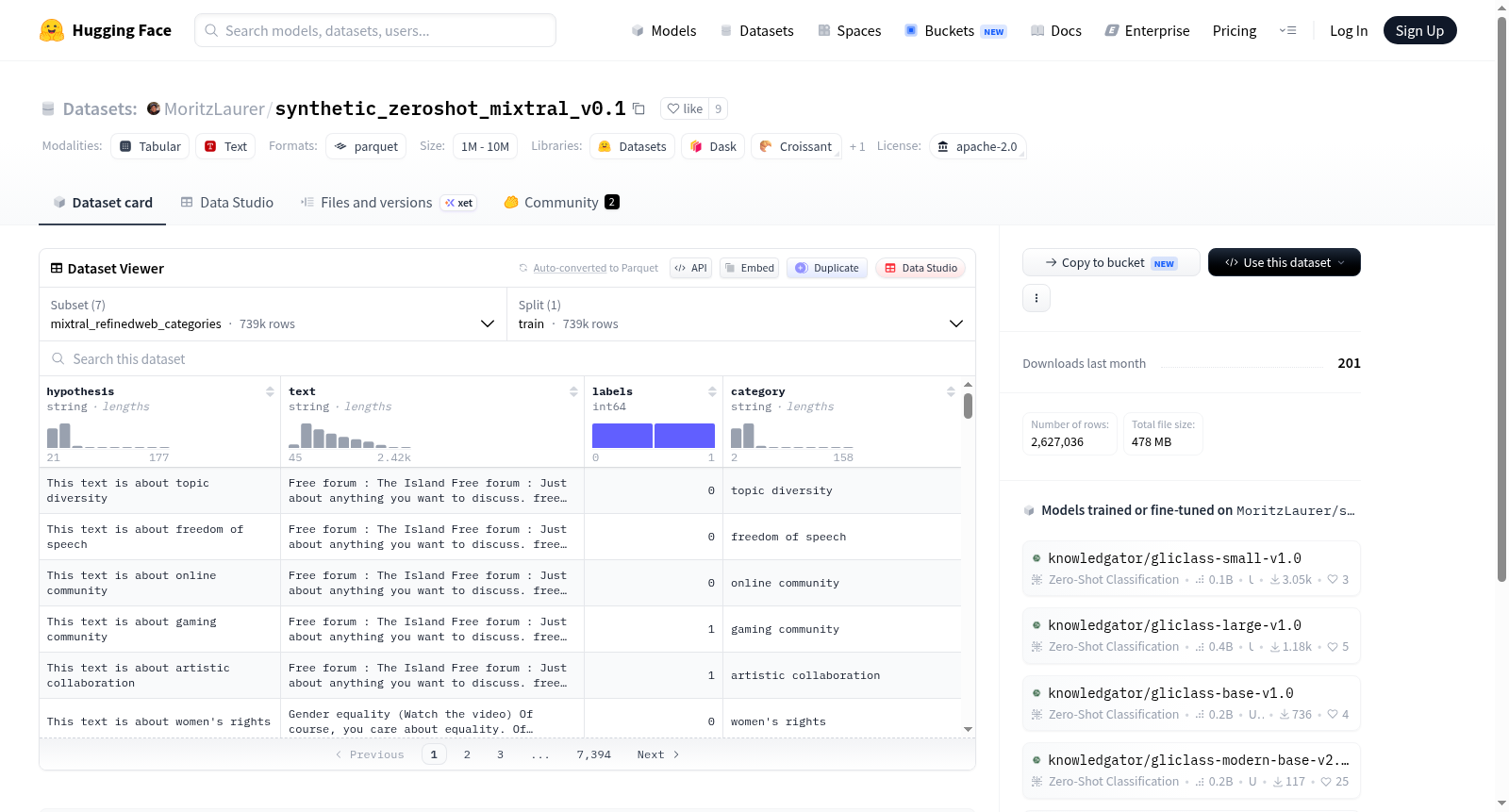Go to Spaces in top navigation
Image resolution: width=1509 pixels, height=812 pixels.
pyautogui.click(x=849, y=30)
